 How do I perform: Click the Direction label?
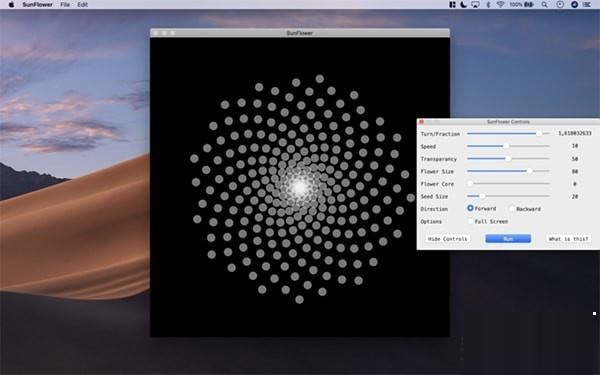[434, 209]
